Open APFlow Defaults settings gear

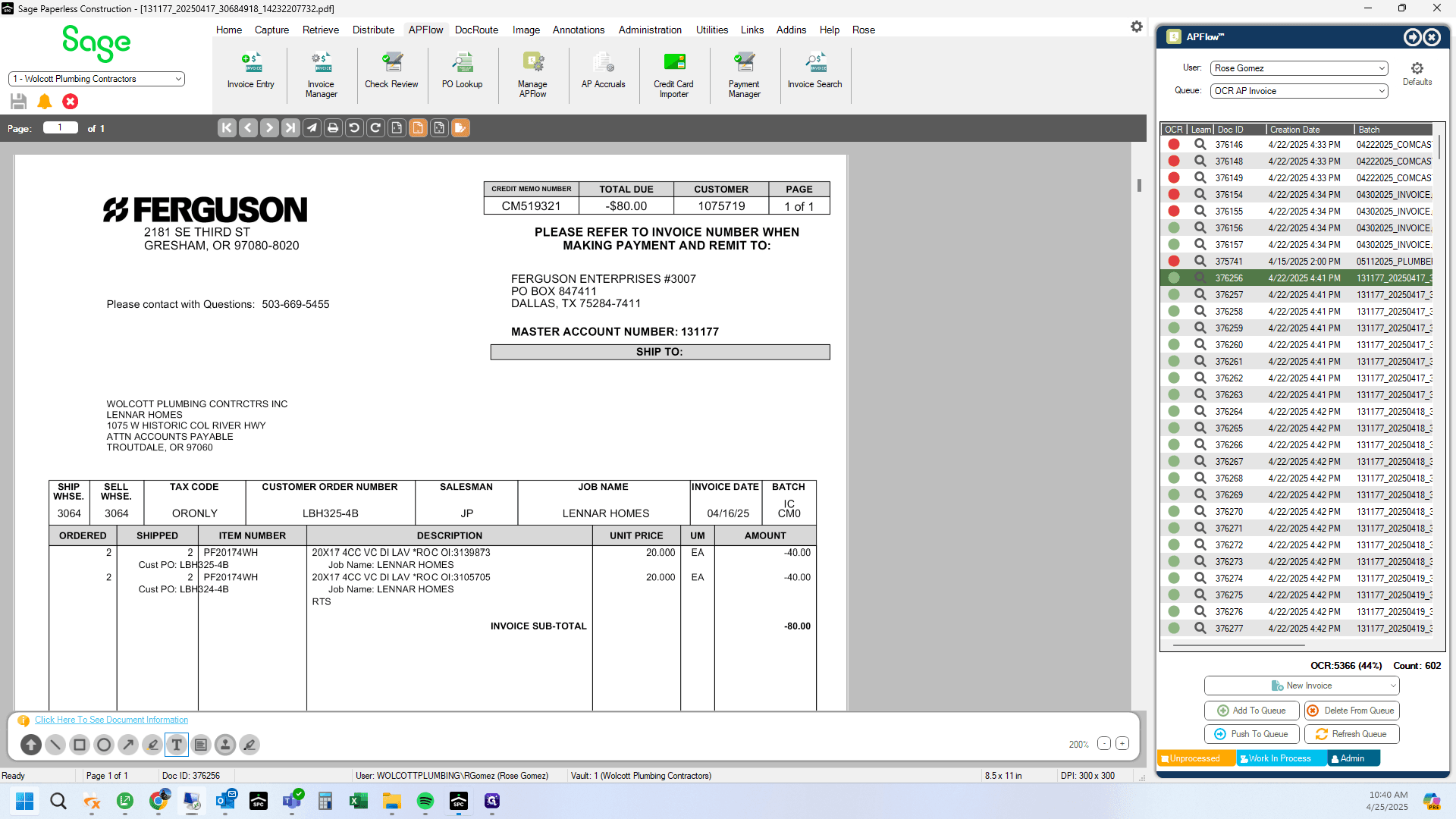point(1417,73)
